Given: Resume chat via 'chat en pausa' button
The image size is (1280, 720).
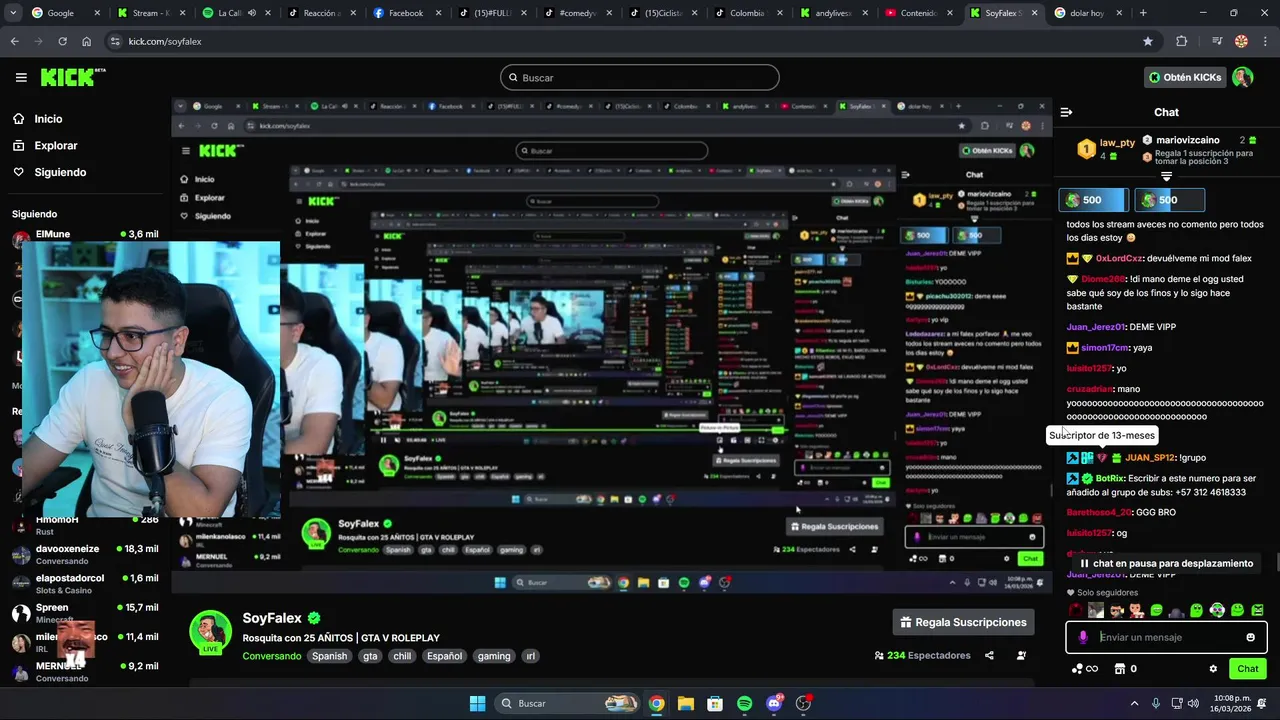Looking at the screenshot, I should (x=1165, y=563).
